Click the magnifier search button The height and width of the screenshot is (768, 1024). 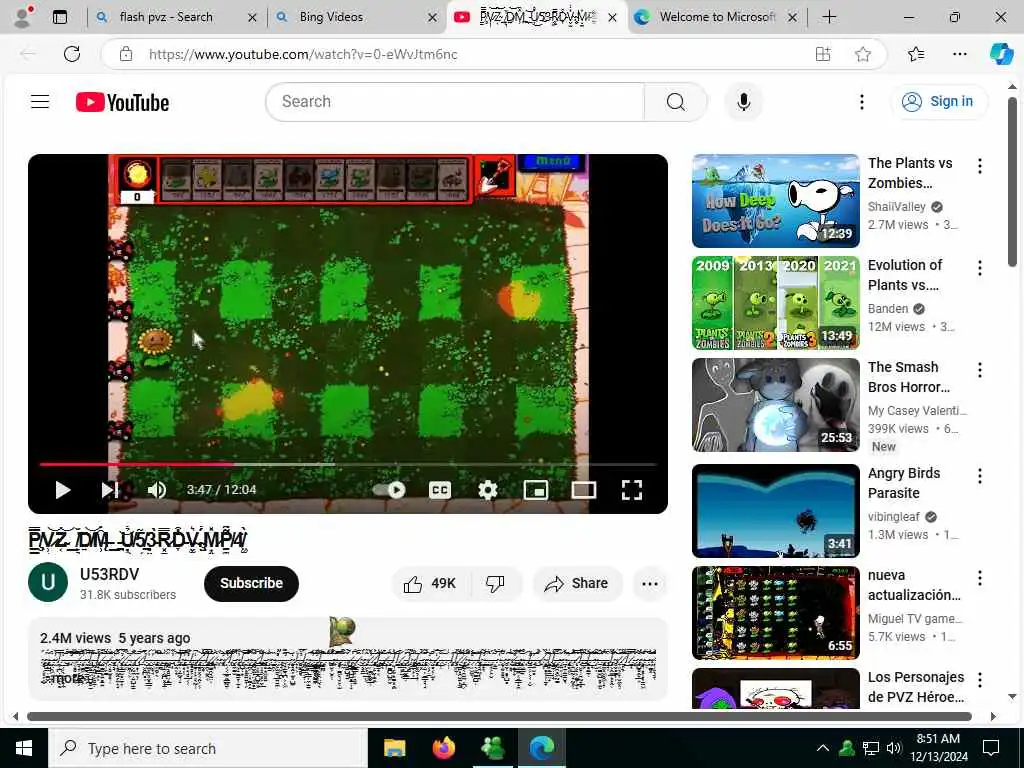(676, 102)
